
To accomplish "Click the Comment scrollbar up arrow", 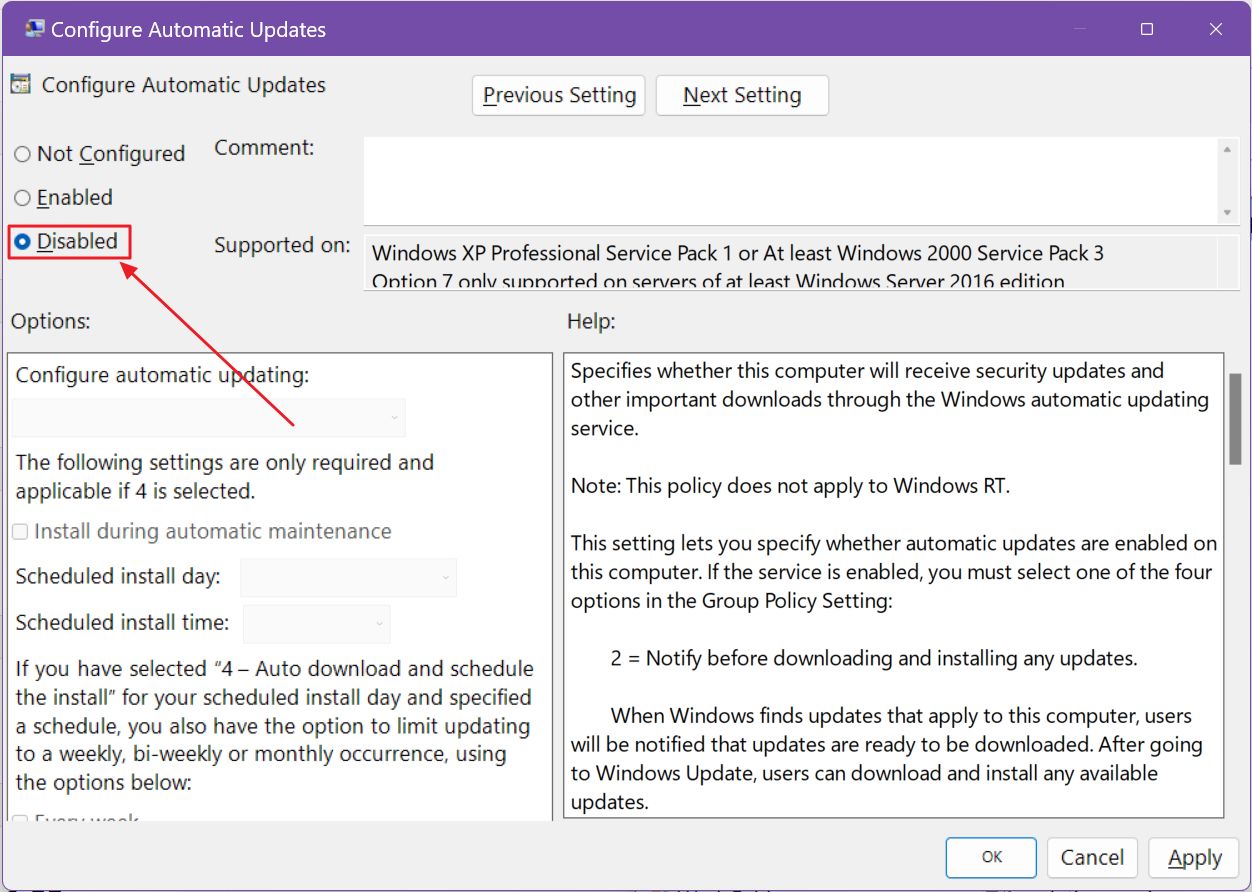I will click(x=1227, y=148).
